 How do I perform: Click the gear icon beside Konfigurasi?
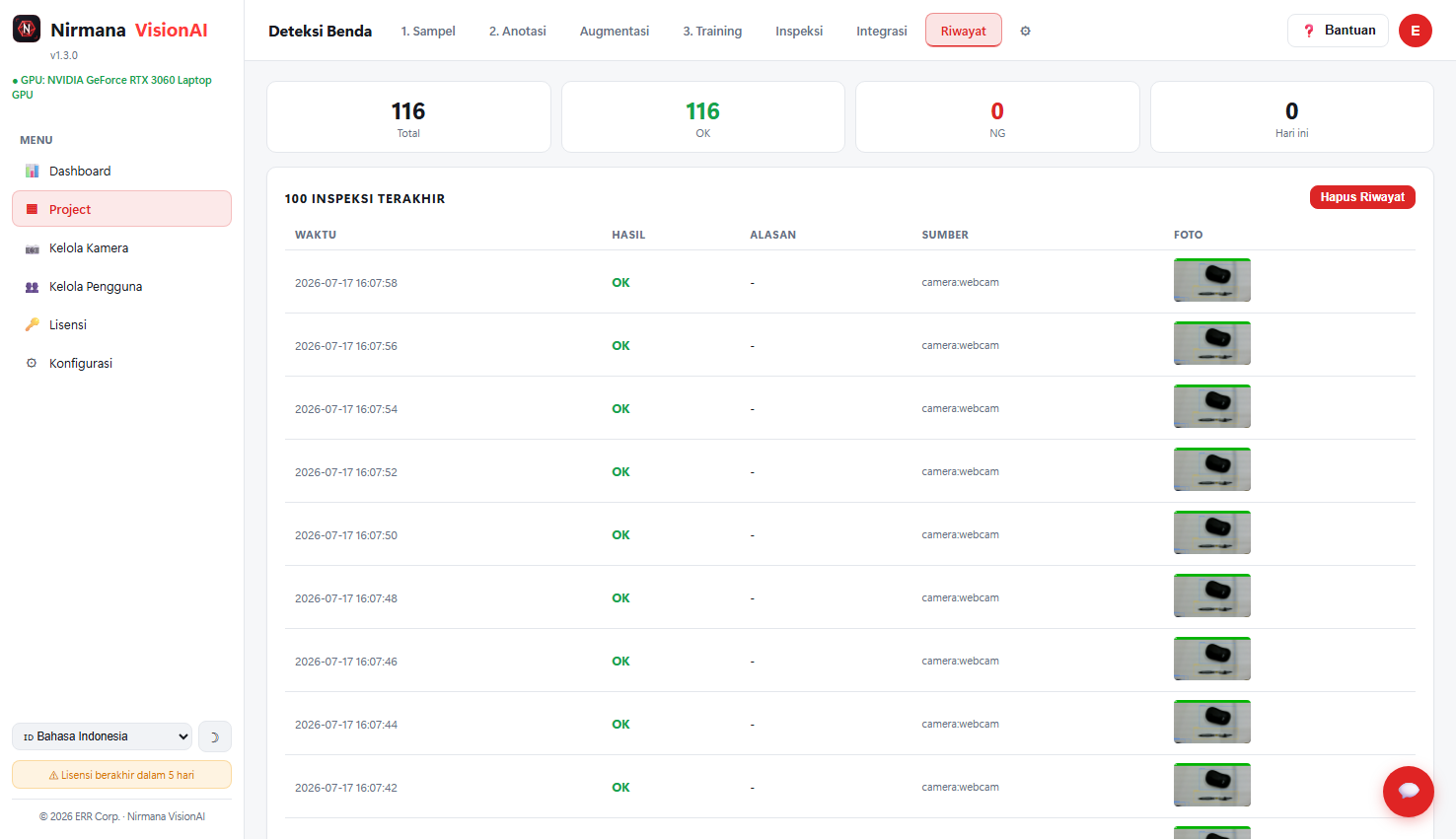[32, 363]
